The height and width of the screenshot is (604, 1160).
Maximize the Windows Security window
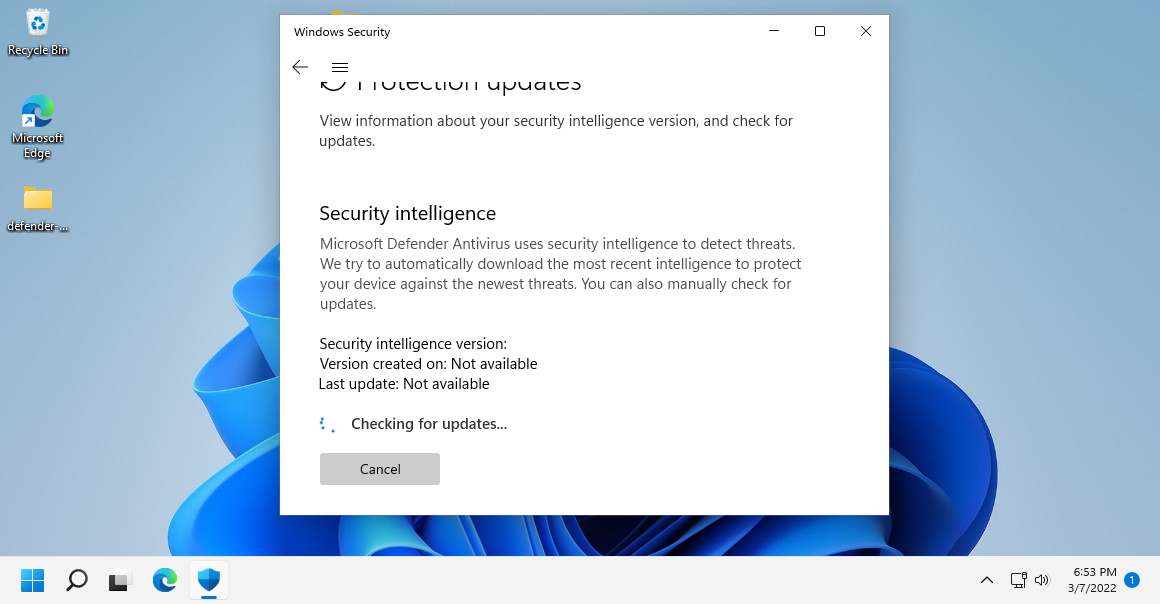[820, 31]
